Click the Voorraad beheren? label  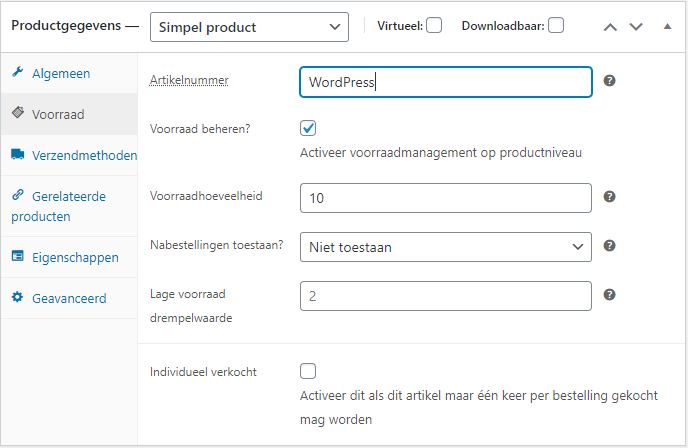[x=200, y=129]
